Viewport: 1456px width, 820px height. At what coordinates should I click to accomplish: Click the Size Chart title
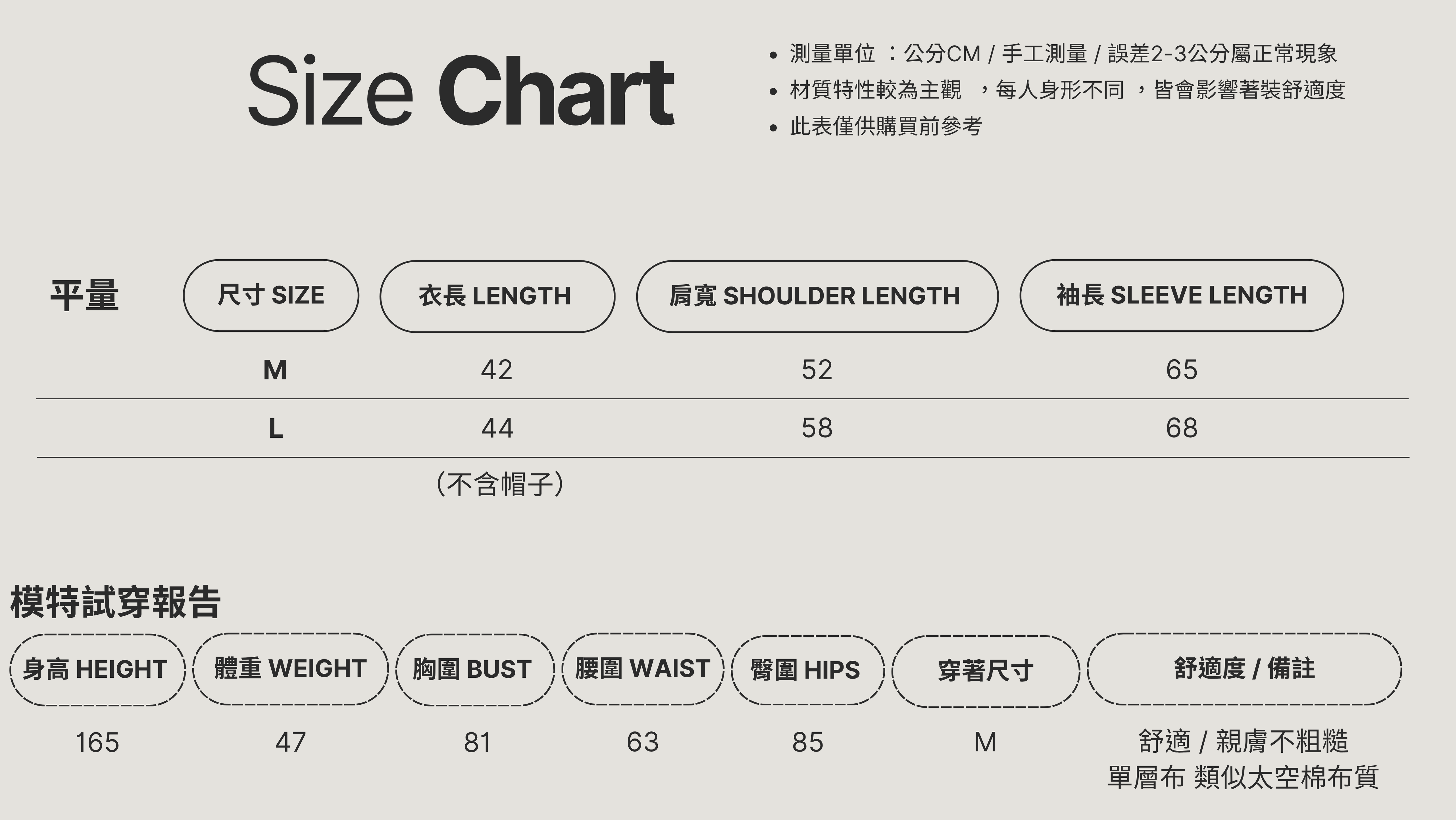461,90
